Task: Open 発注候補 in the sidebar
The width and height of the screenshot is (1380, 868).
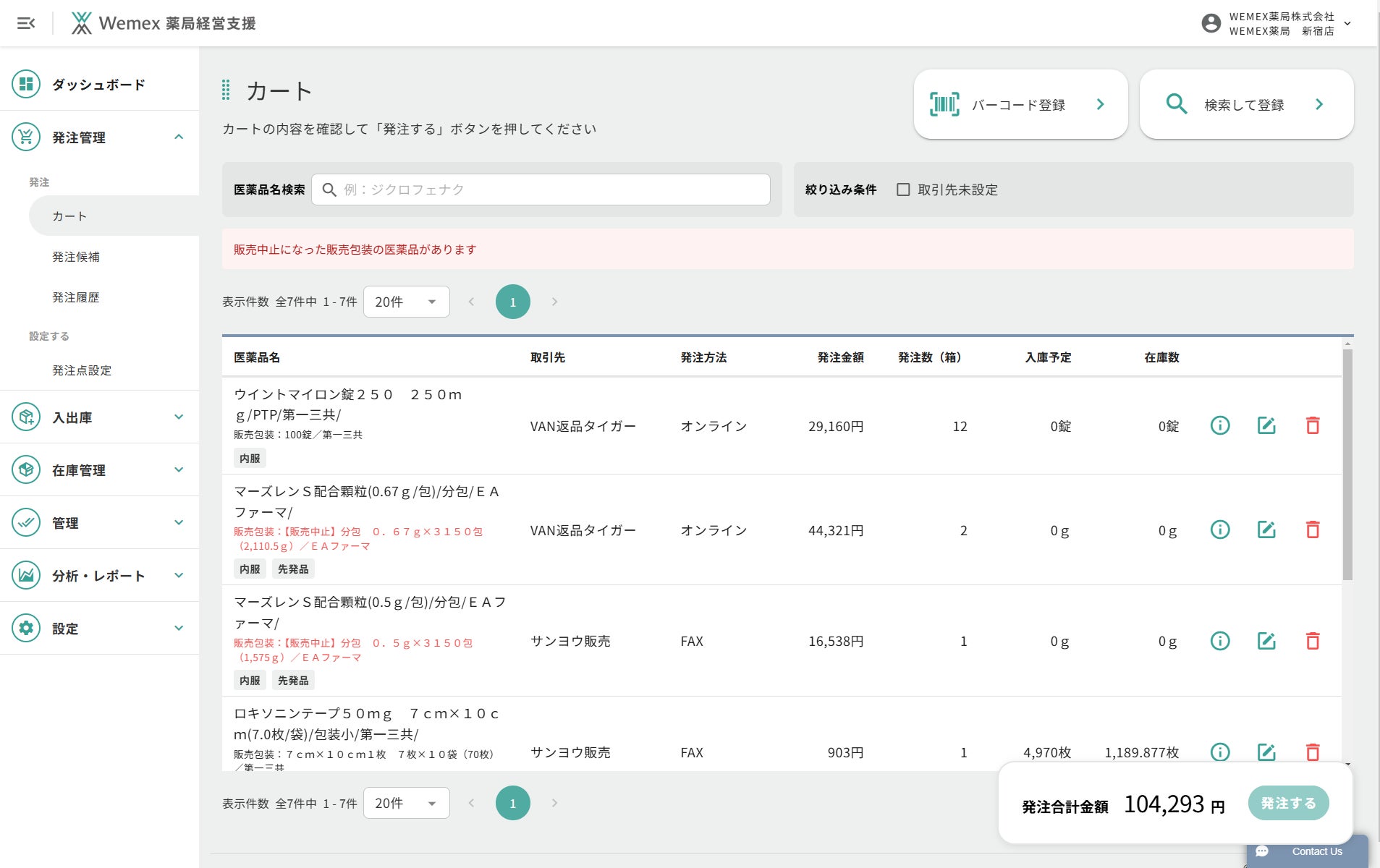Action: pos(76,257)
